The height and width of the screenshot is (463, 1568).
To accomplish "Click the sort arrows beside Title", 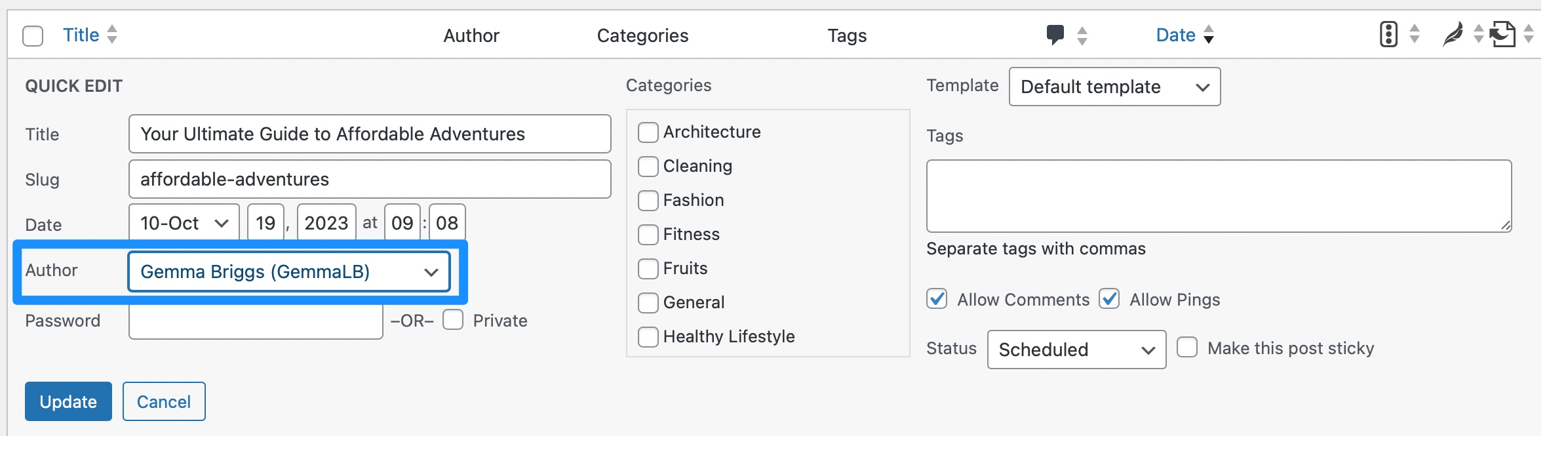I will click(113, 34).
